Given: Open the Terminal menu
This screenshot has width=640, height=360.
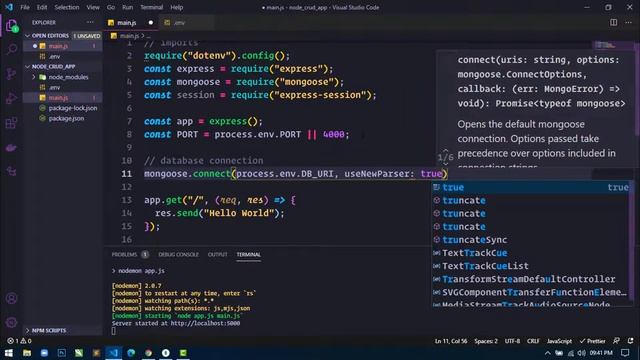Looking at the screenshot, I should (151, 7).
